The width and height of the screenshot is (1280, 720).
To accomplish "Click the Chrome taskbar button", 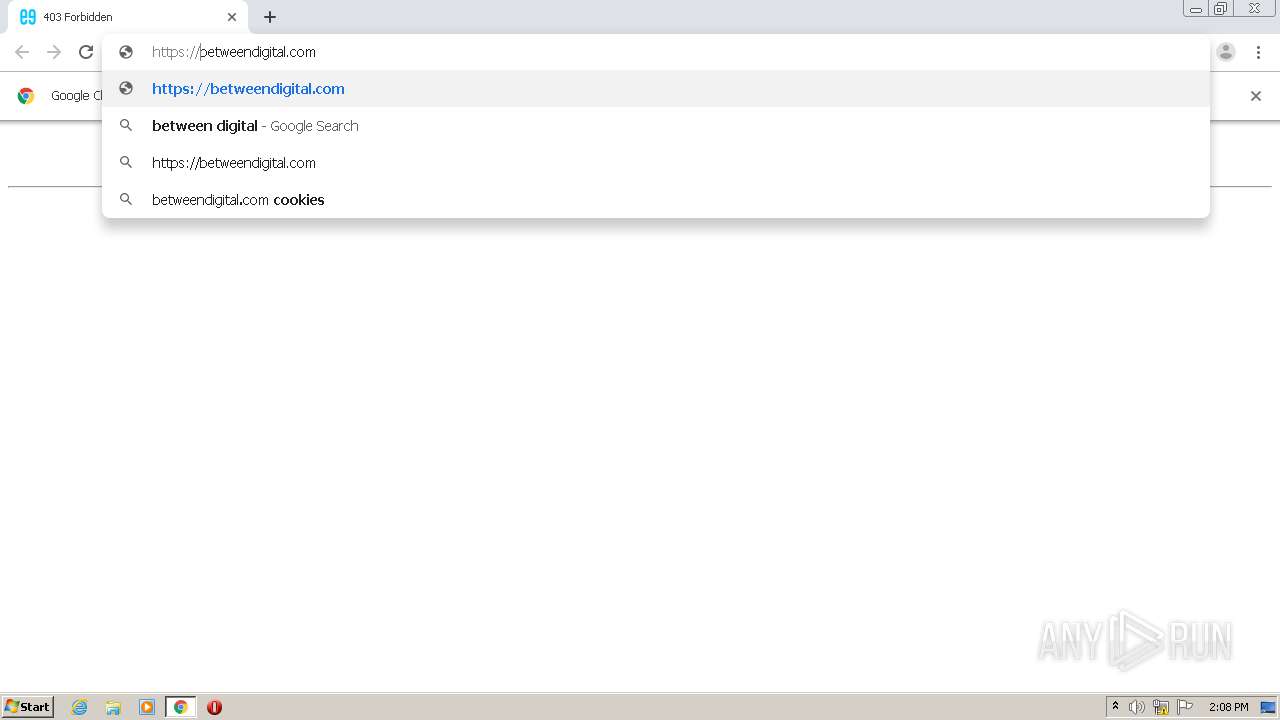I will [180, 707].
